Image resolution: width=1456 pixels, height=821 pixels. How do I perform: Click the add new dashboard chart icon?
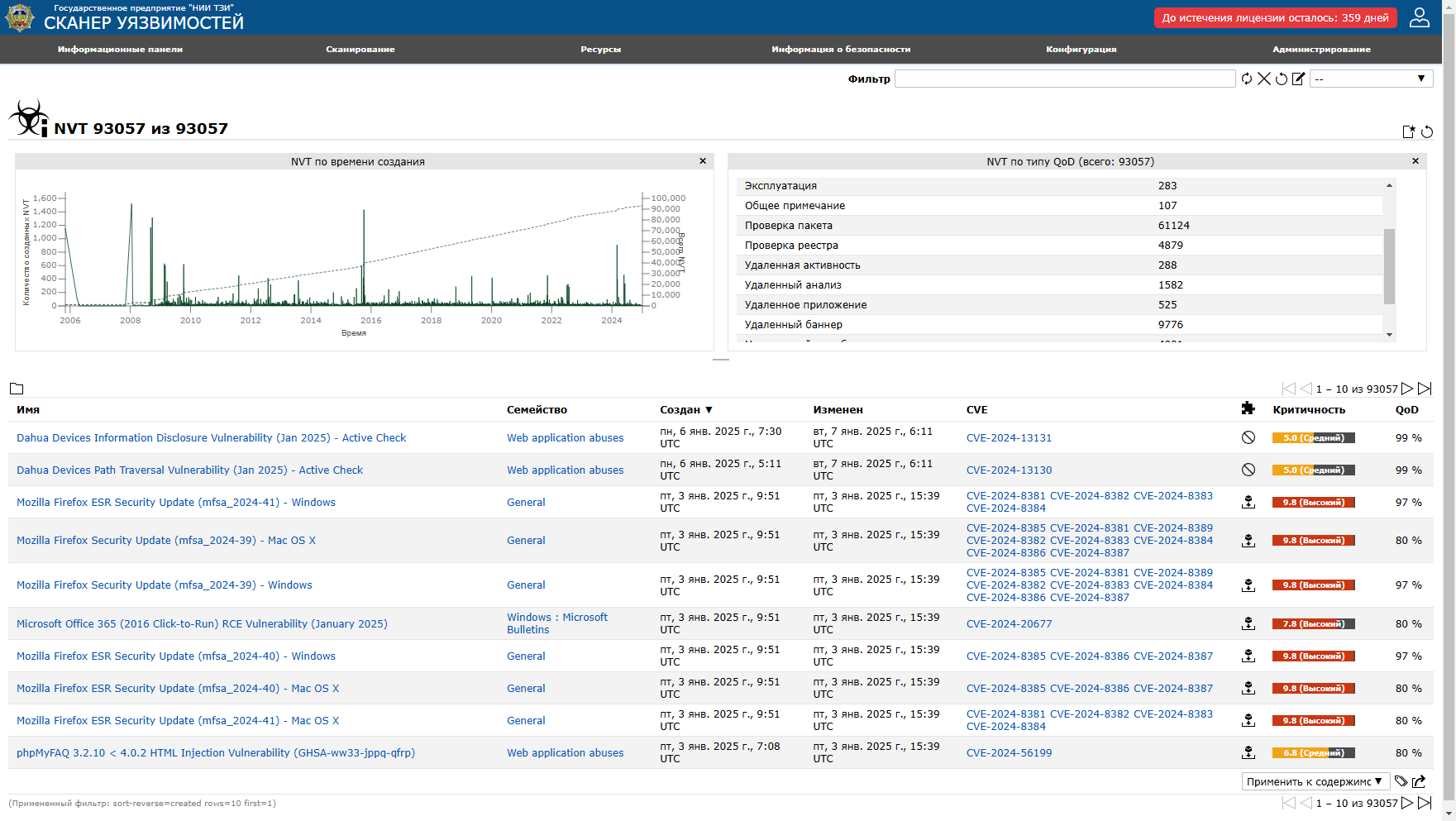1409,131
